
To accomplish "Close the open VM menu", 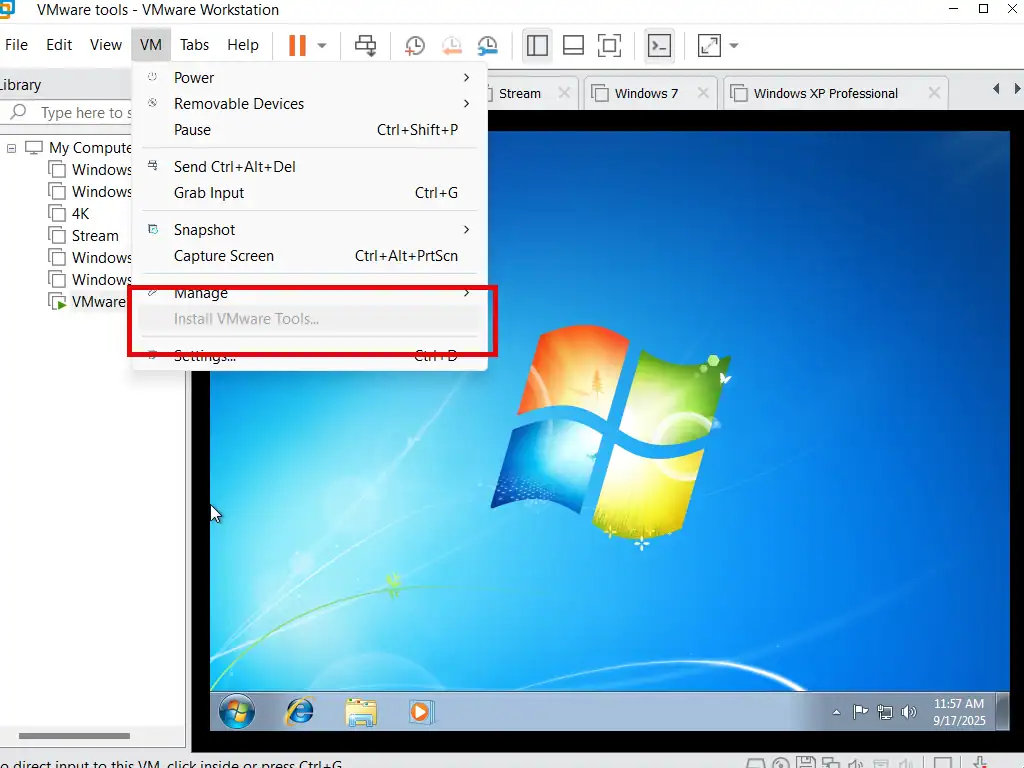I will click(x=151, y=44).
